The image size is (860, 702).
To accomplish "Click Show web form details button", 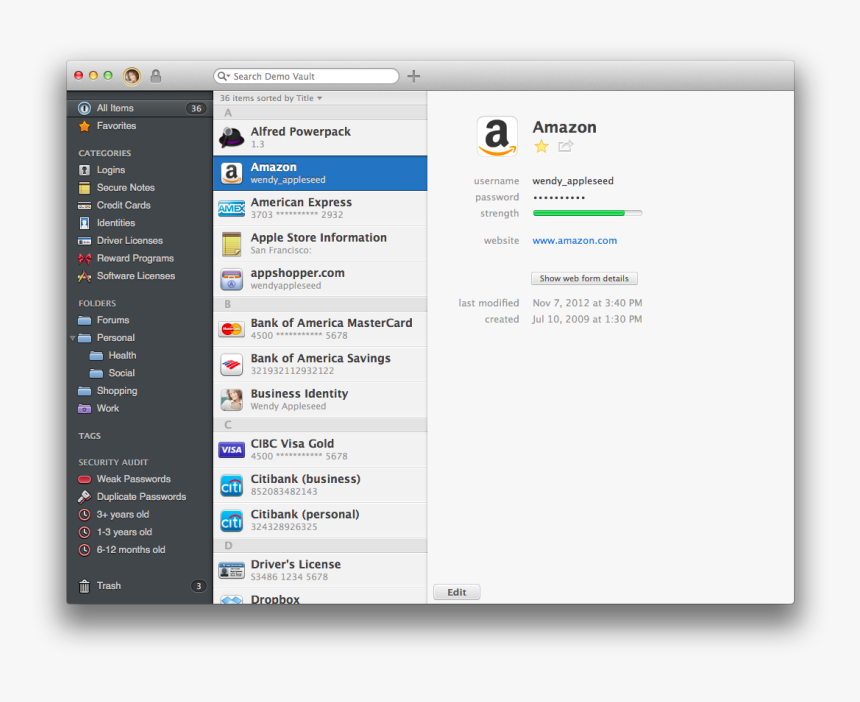I will pyautogui.click(x=584, y=278).
